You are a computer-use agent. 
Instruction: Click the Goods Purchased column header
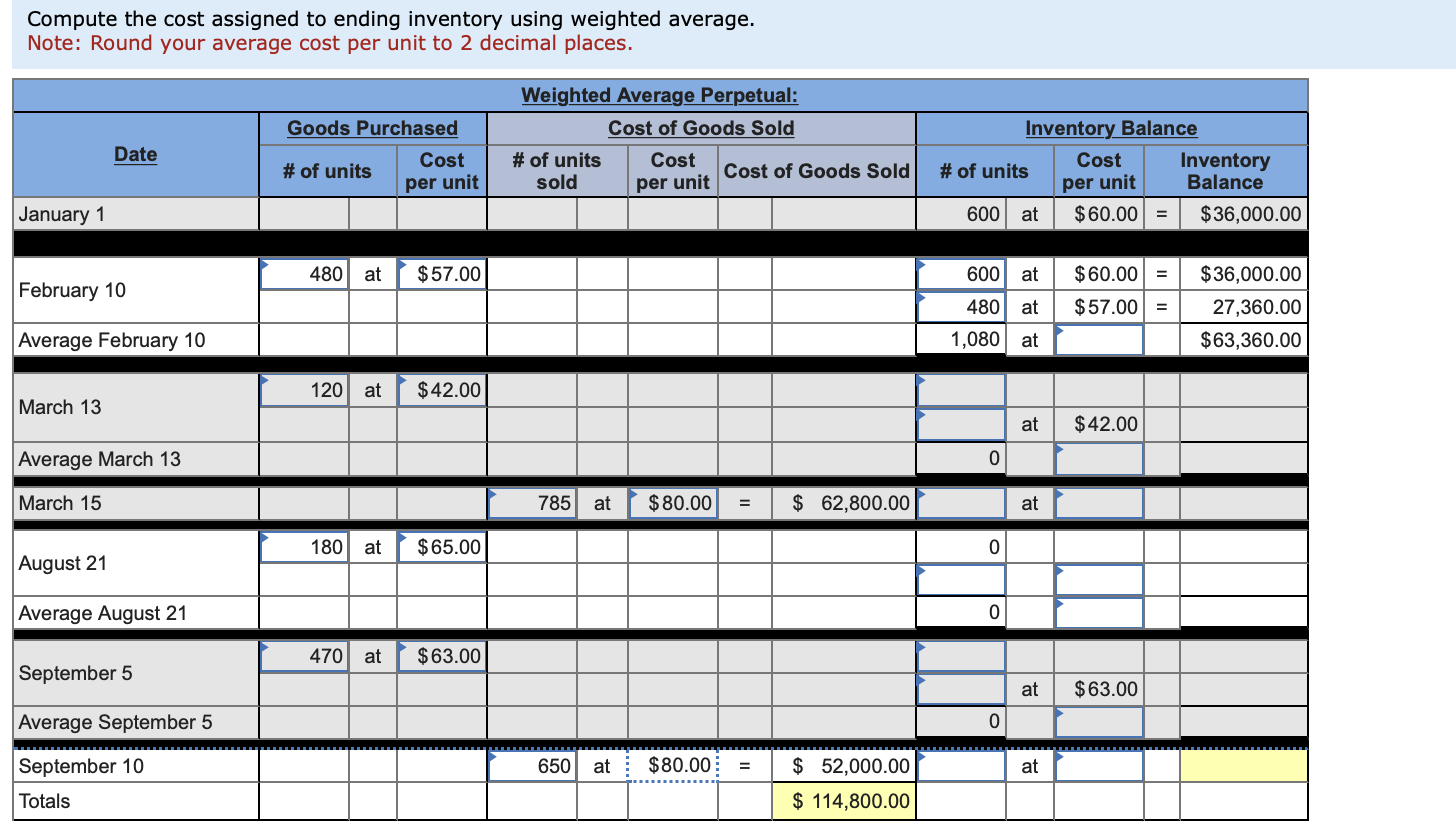pos(372,128)
